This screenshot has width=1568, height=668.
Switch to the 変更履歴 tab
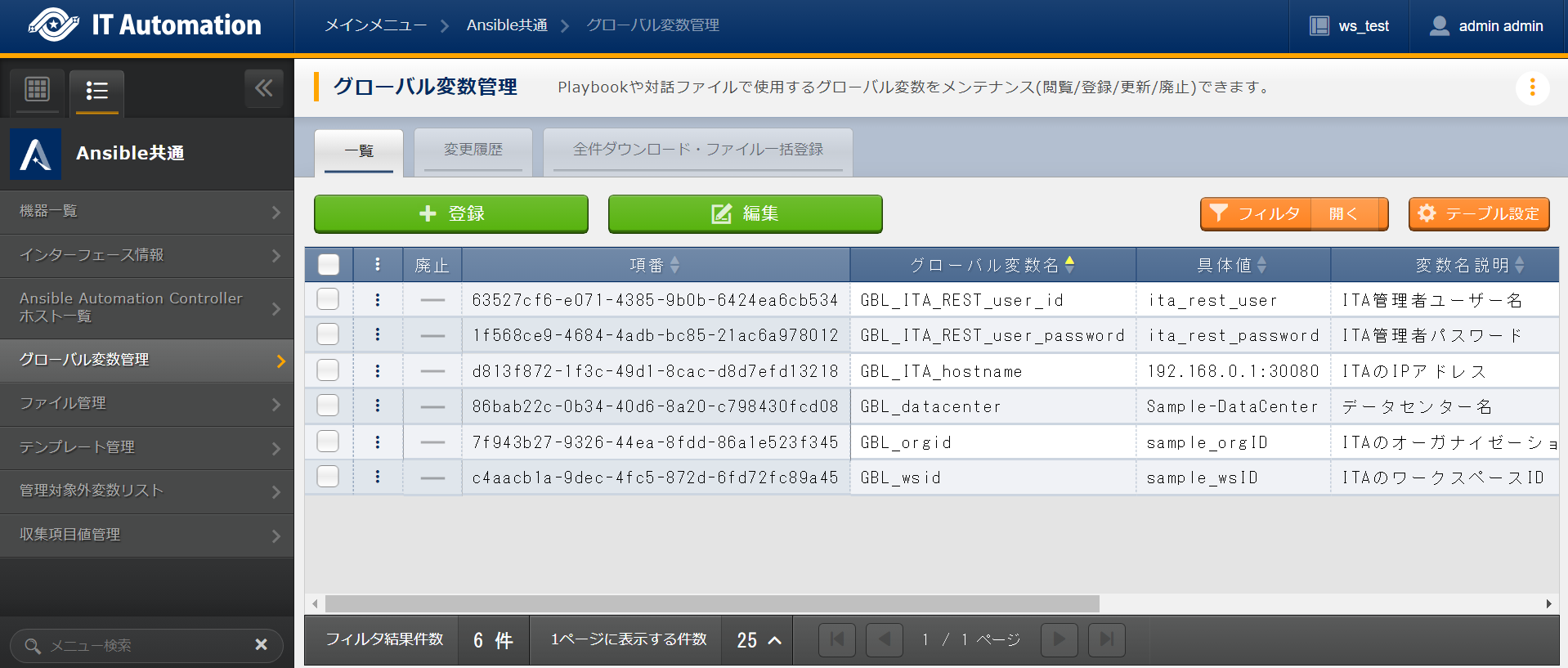[x=473, y=150]
